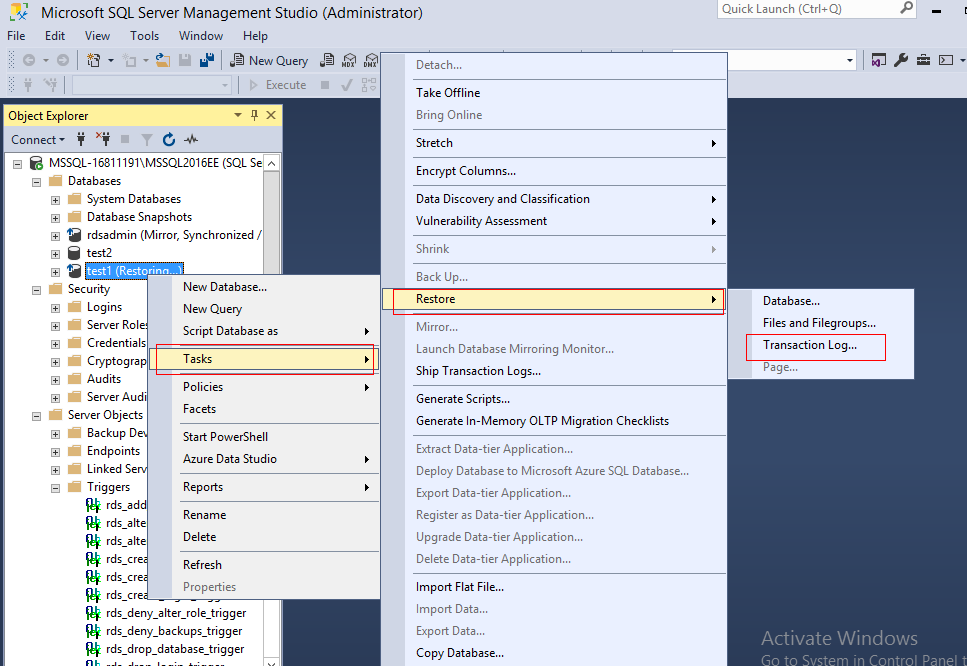Open the Window menu
Image resolution: width=967 pixels, height=666 pixels.
[x=201, y=36]
